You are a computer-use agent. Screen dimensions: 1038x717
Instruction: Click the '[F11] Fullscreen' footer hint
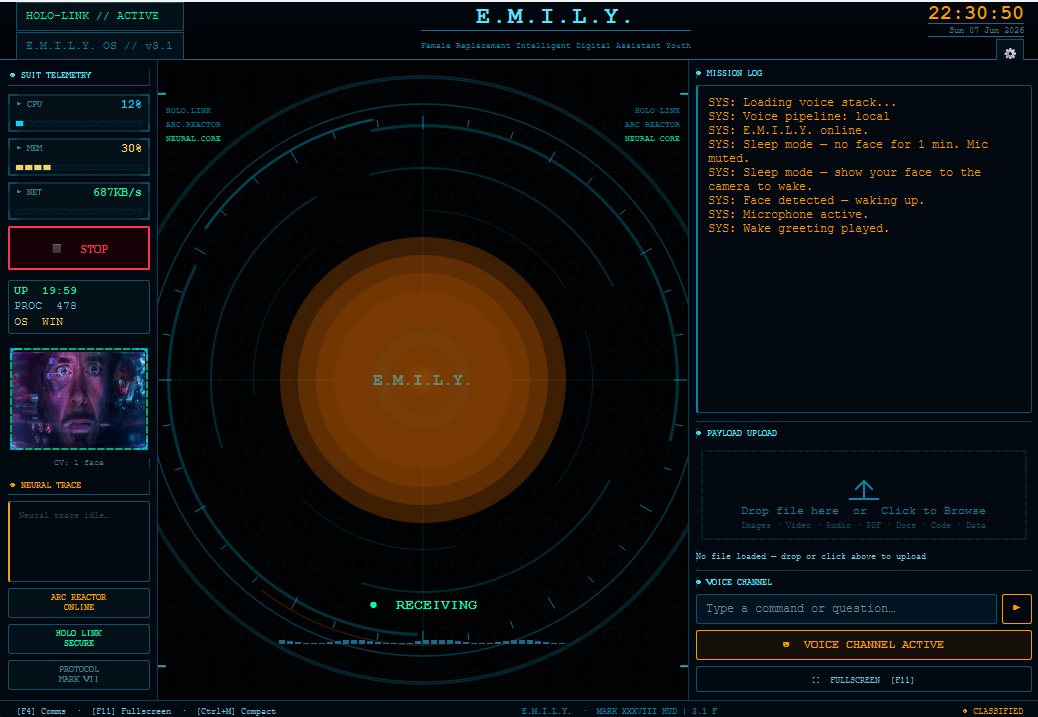click(x=131, y=711)
